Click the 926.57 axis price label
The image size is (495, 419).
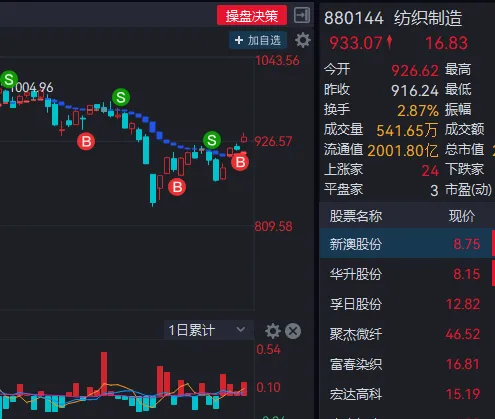click(273, 141)
